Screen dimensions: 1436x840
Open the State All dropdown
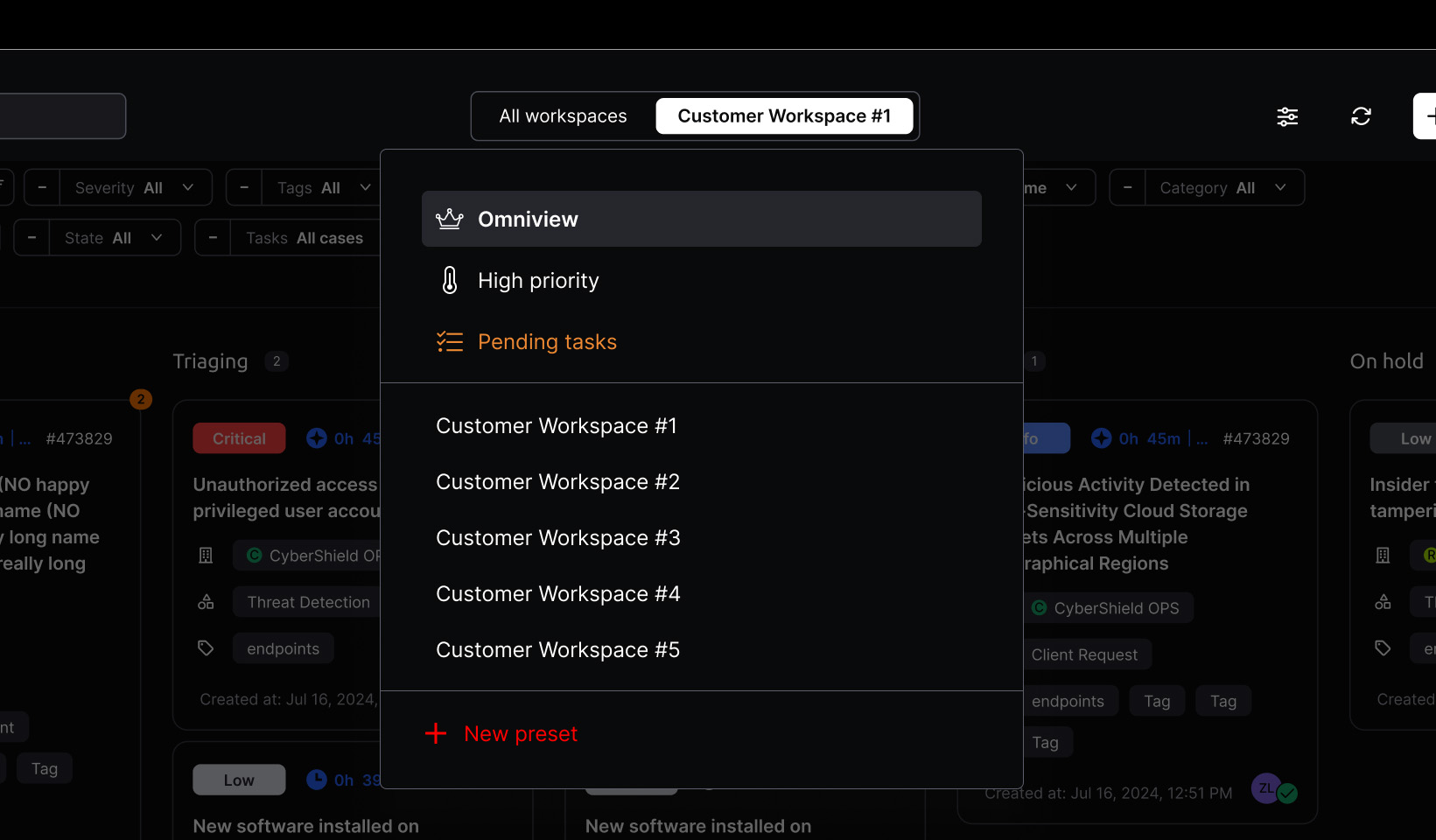coord(114,237)
